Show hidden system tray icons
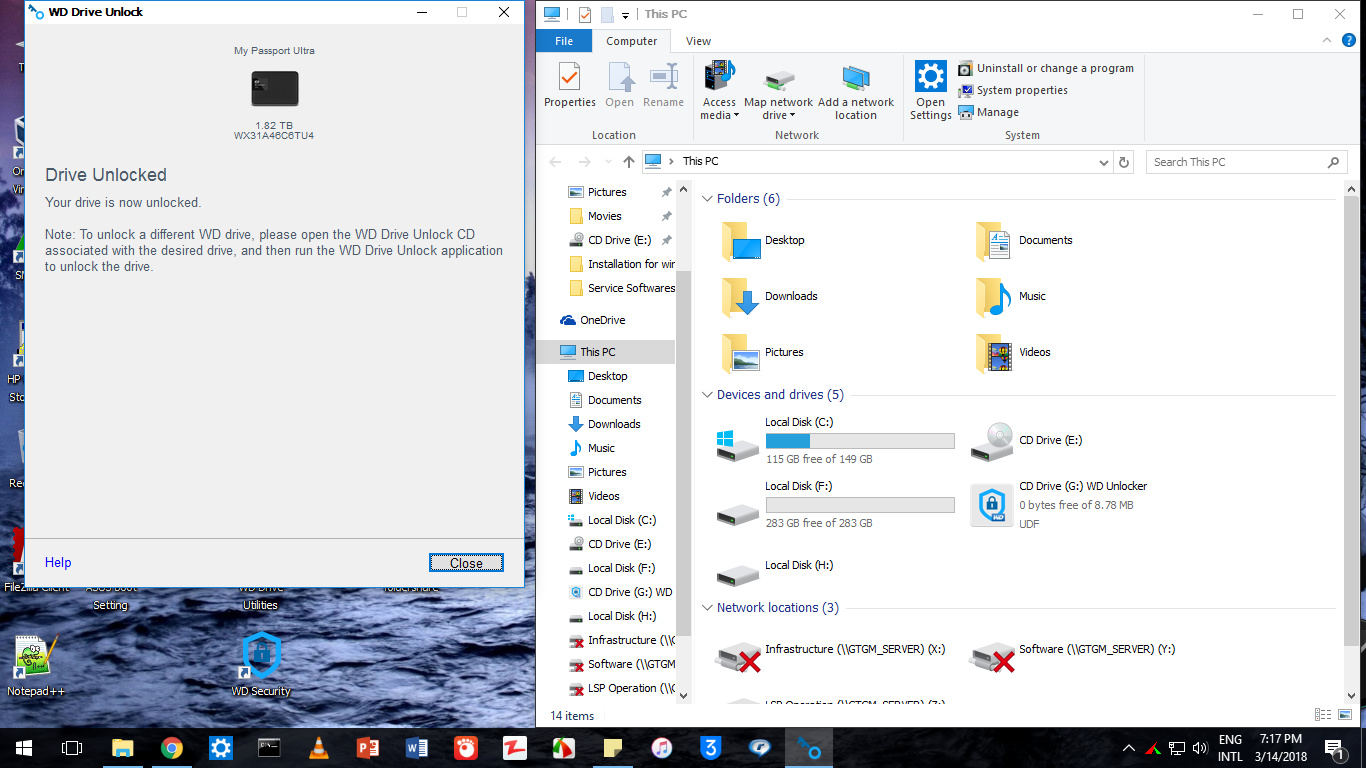Screen dimensions: 1366x768 1129,748
